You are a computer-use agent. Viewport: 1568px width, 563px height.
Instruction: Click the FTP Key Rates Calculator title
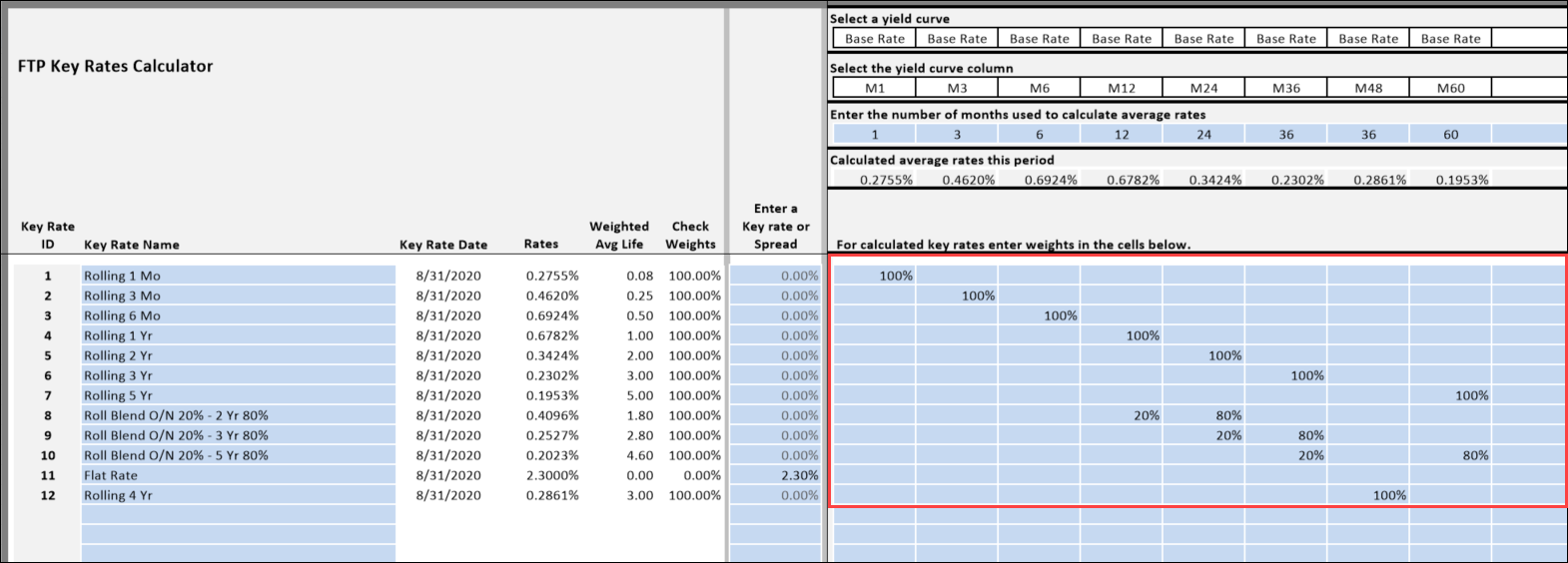click(115, 66)
